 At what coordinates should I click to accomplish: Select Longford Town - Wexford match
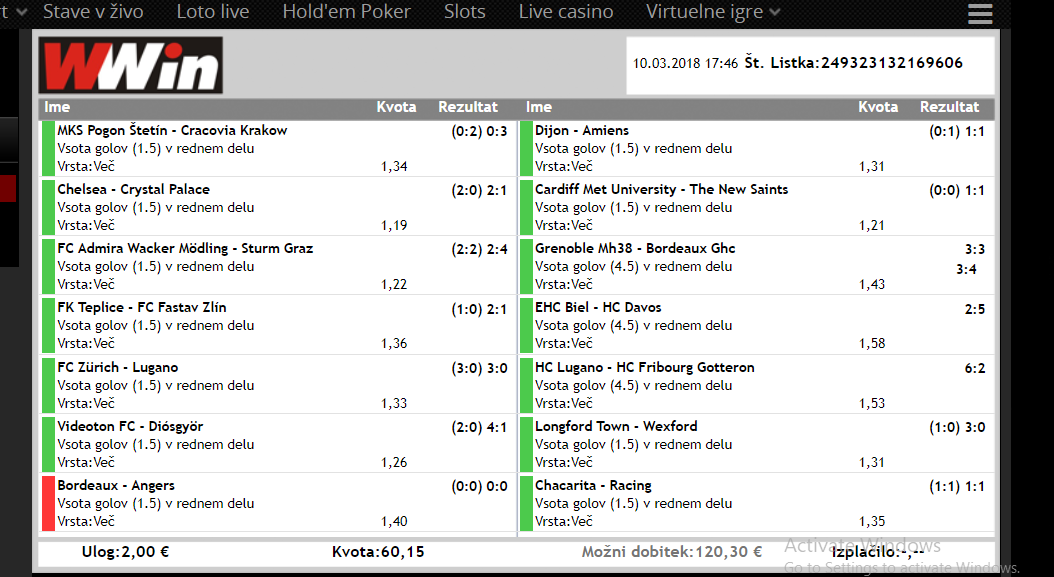(x=616, y=426)
